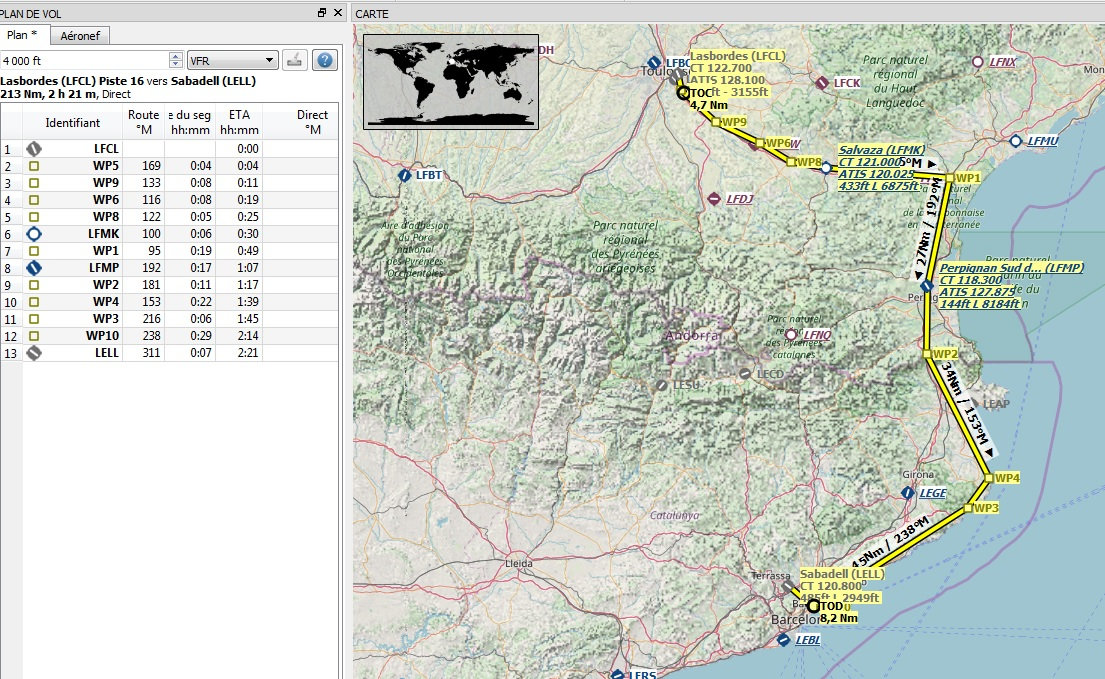Sort by the ETA column header
1105x679 pixels.
point(239,122)
